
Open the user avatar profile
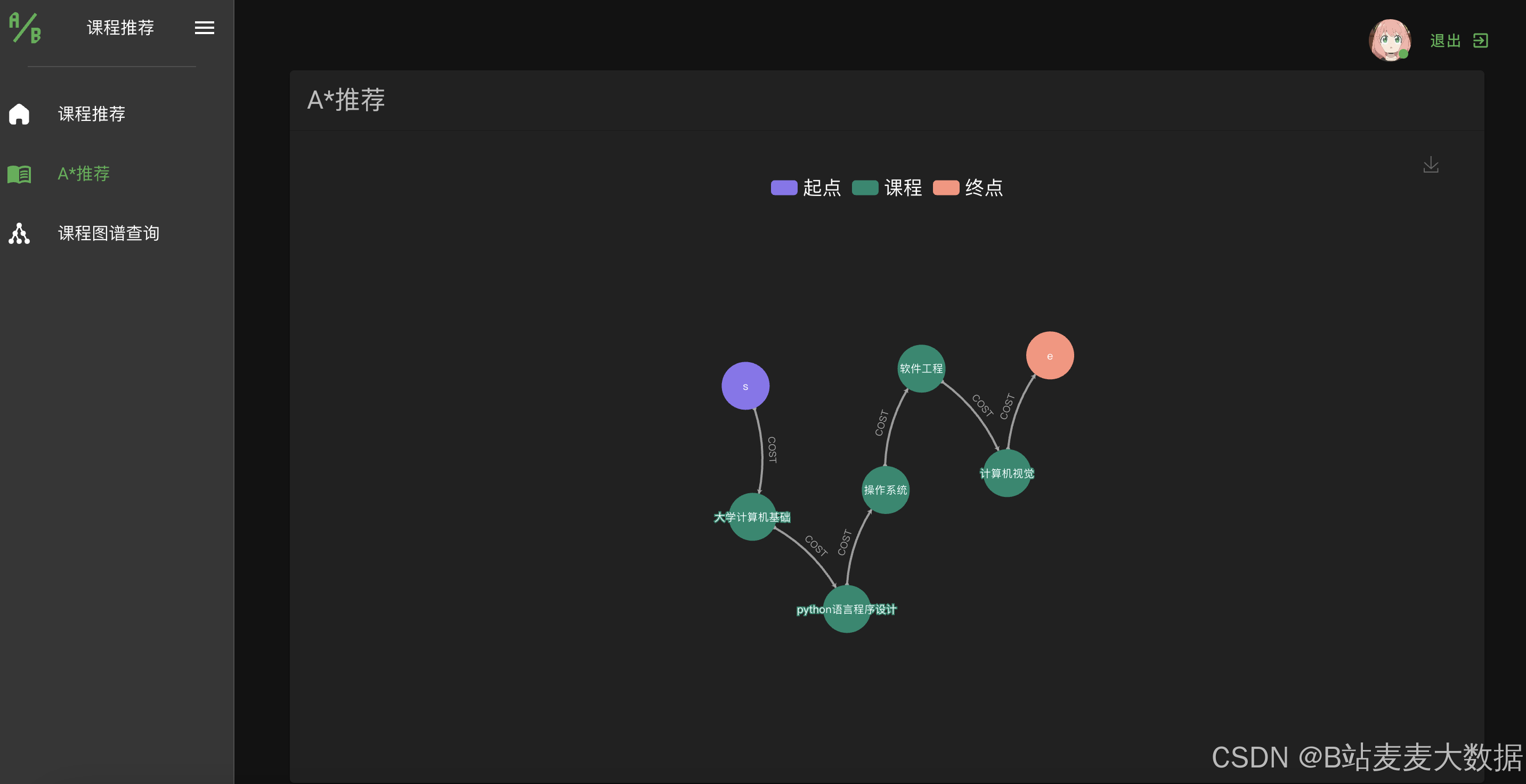point(1389,40)
